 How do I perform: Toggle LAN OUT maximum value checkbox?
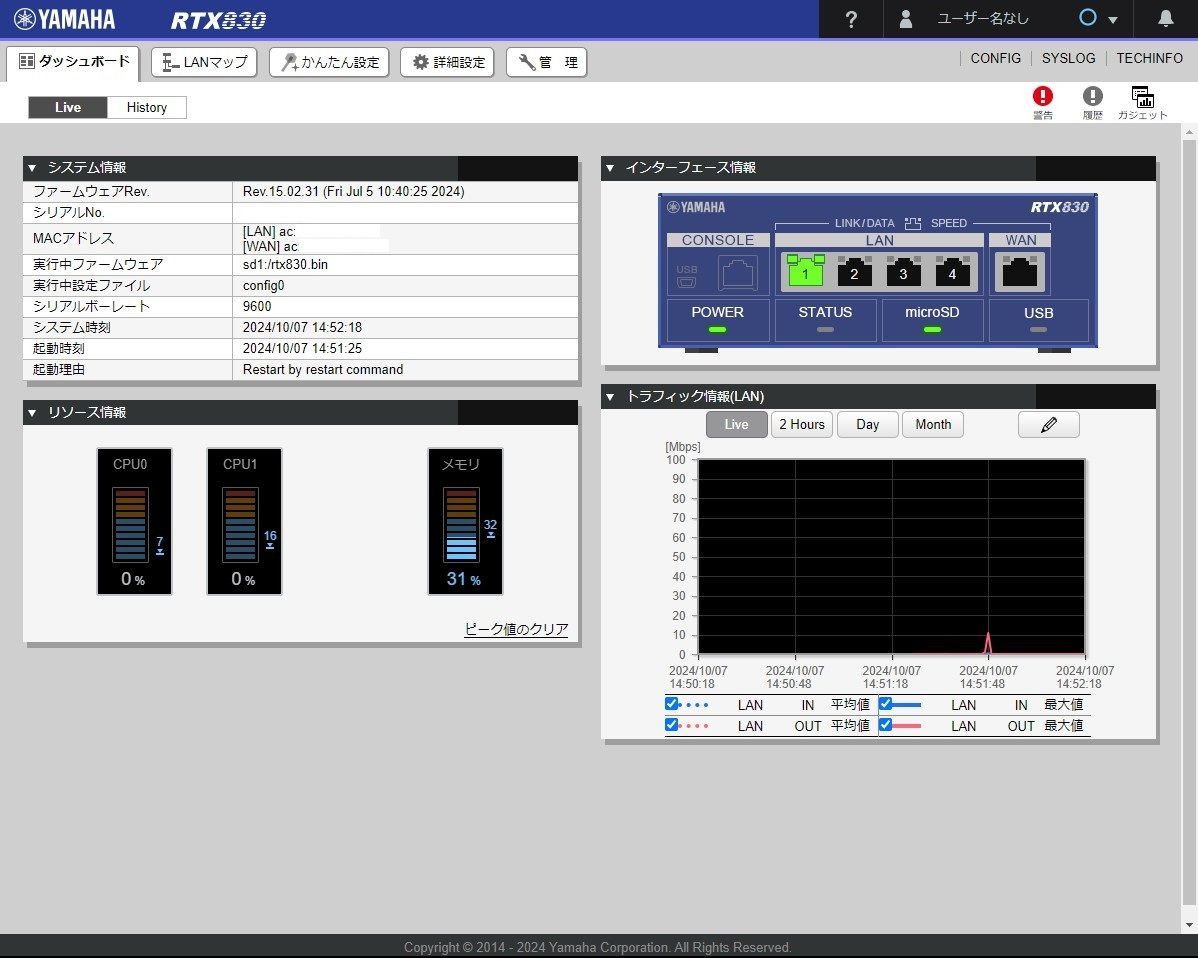point(886,724)
